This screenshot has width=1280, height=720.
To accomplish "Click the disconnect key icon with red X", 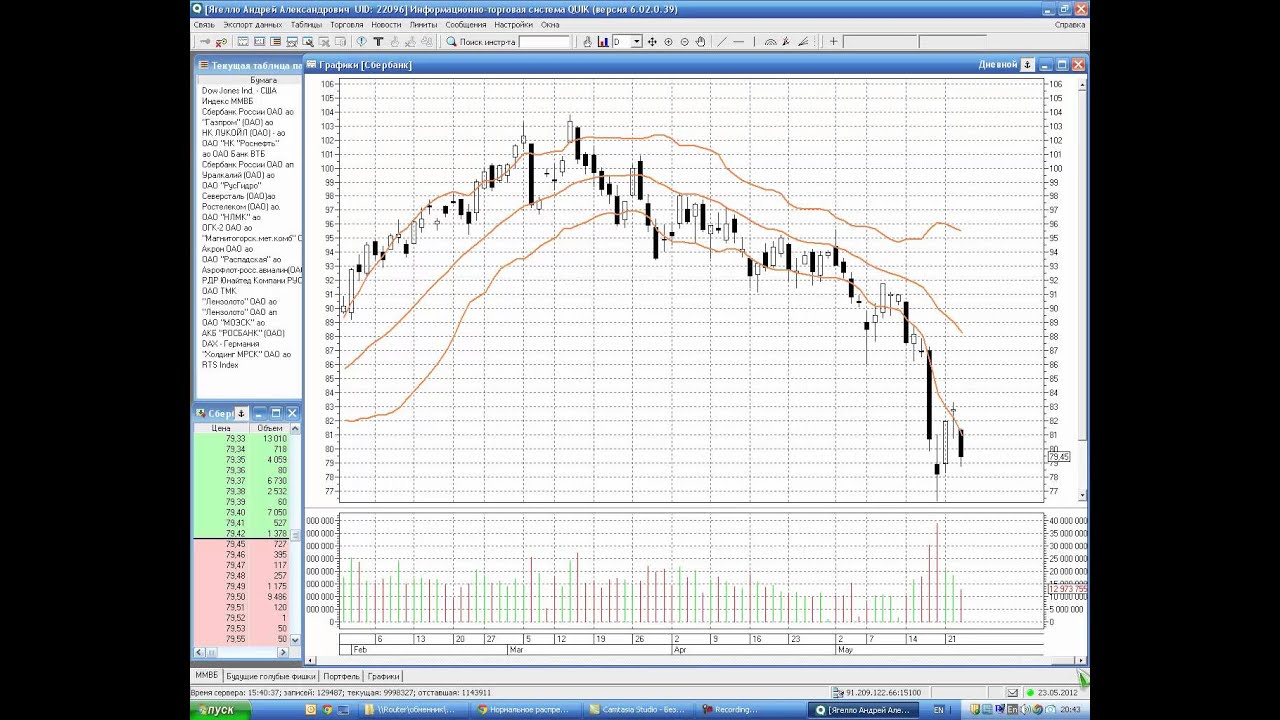I will click(x=221, y=42).
